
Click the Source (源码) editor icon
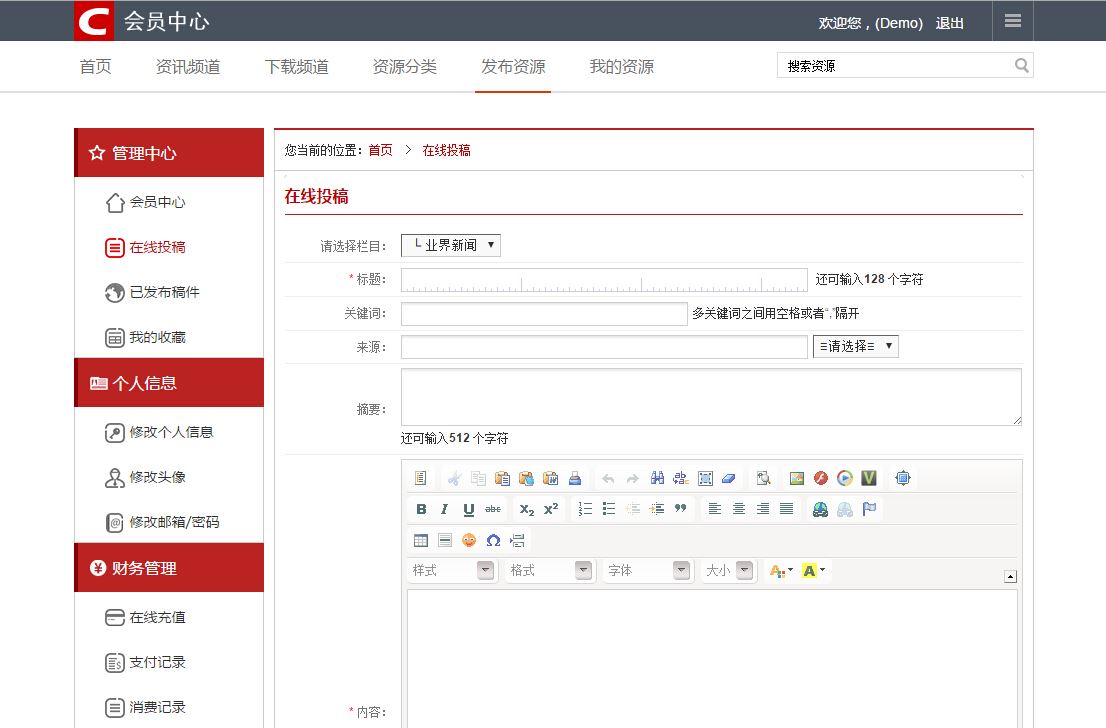tap(420, 478)
